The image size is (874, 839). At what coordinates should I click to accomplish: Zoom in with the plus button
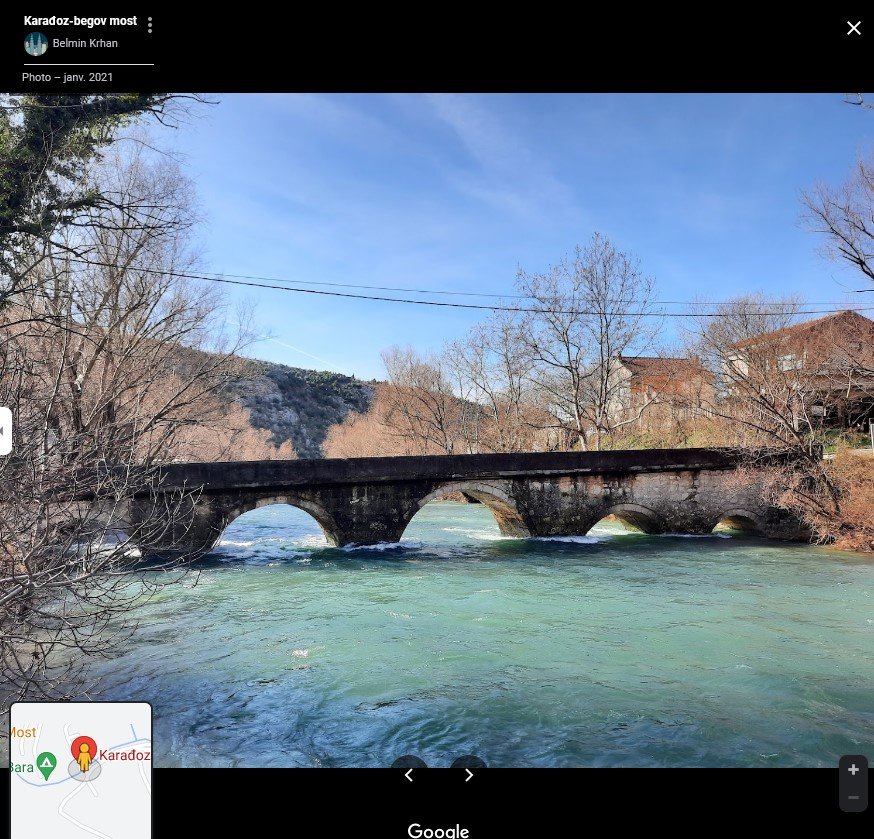tap(853, 769)
